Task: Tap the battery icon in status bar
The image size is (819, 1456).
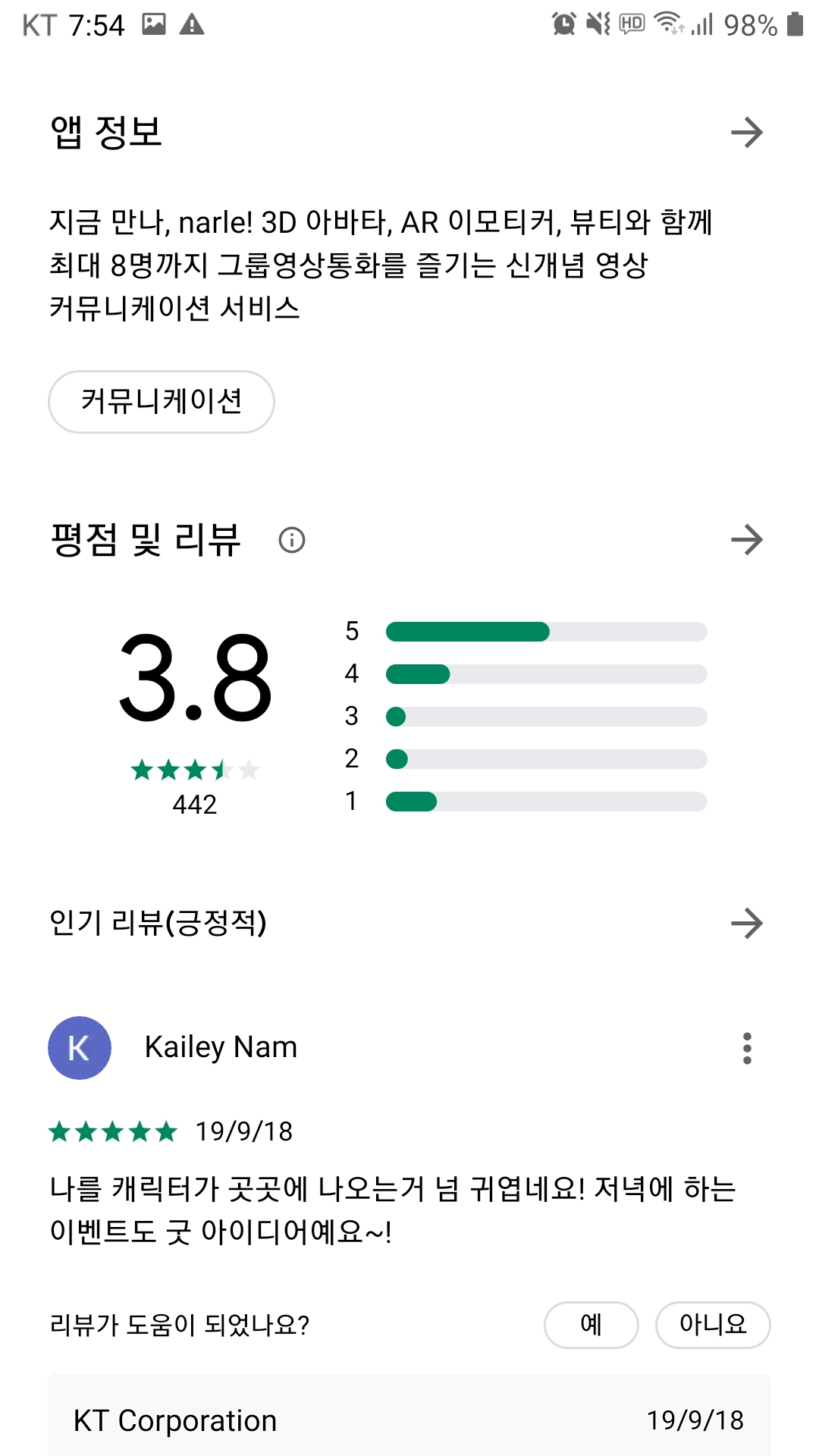Action: pos(795,24)
